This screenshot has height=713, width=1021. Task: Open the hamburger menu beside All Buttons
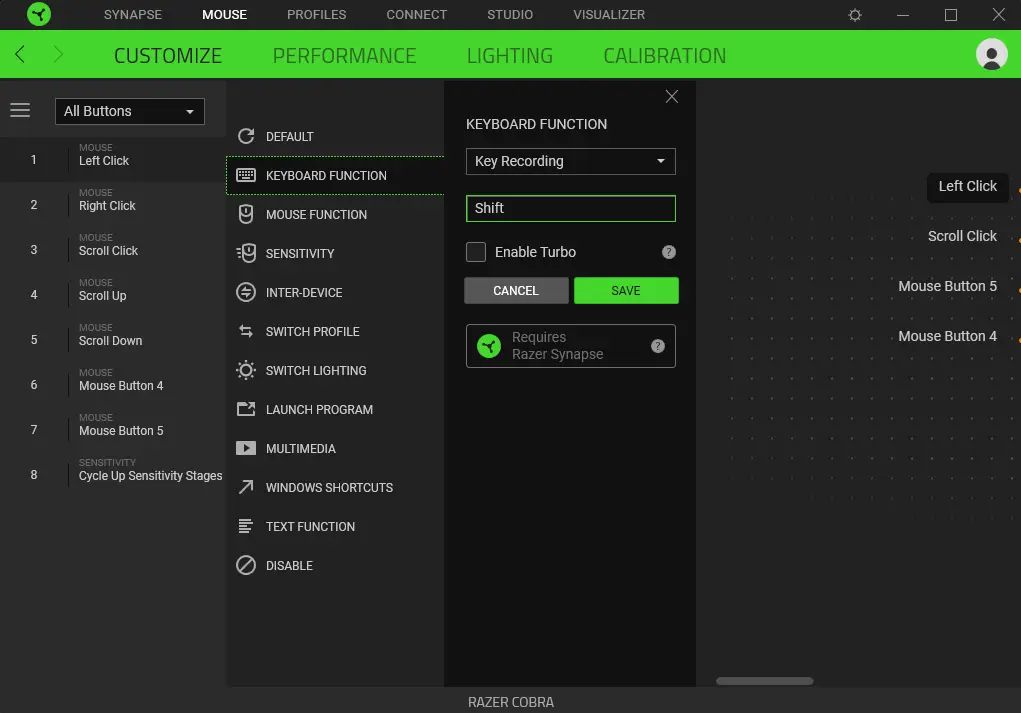pos(20,110)
